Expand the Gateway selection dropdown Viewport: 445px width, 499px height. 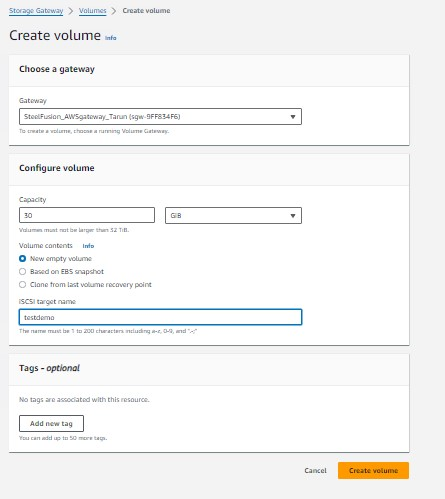point(160,117)
